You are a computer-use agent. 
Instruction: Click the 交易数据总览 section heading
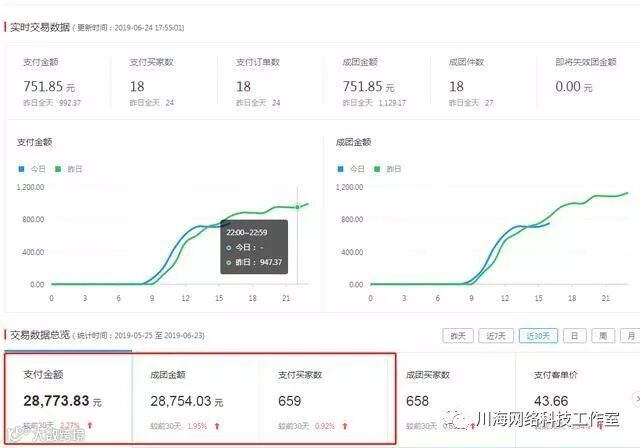coord(40,335)
